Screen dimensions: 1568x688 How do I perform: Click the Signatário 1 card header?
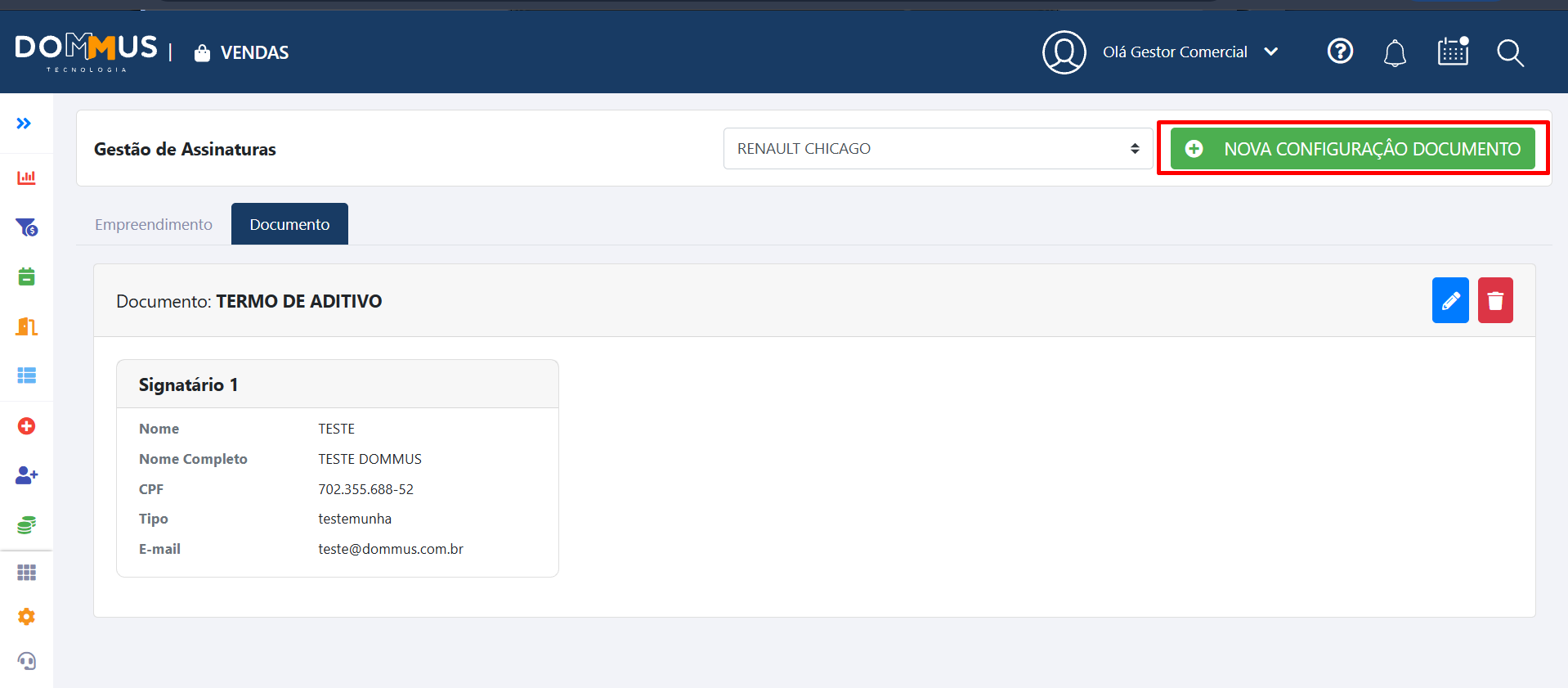tap(338, 384)
